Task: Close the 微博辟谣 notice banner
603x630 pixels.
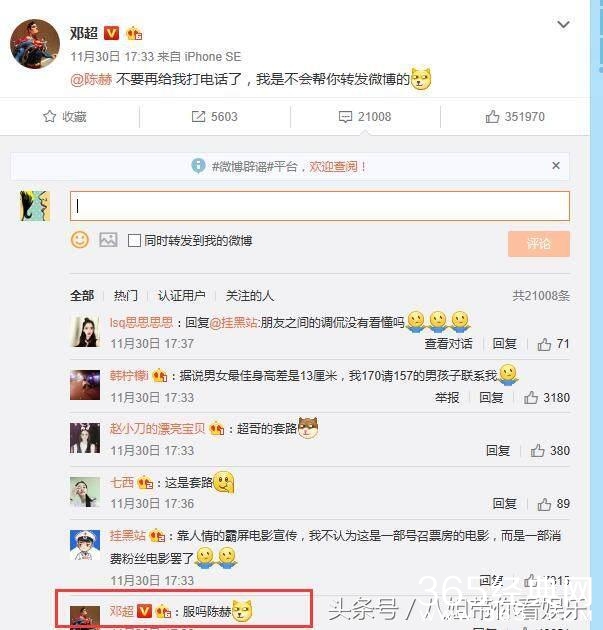Action: (x=556, y=166)
